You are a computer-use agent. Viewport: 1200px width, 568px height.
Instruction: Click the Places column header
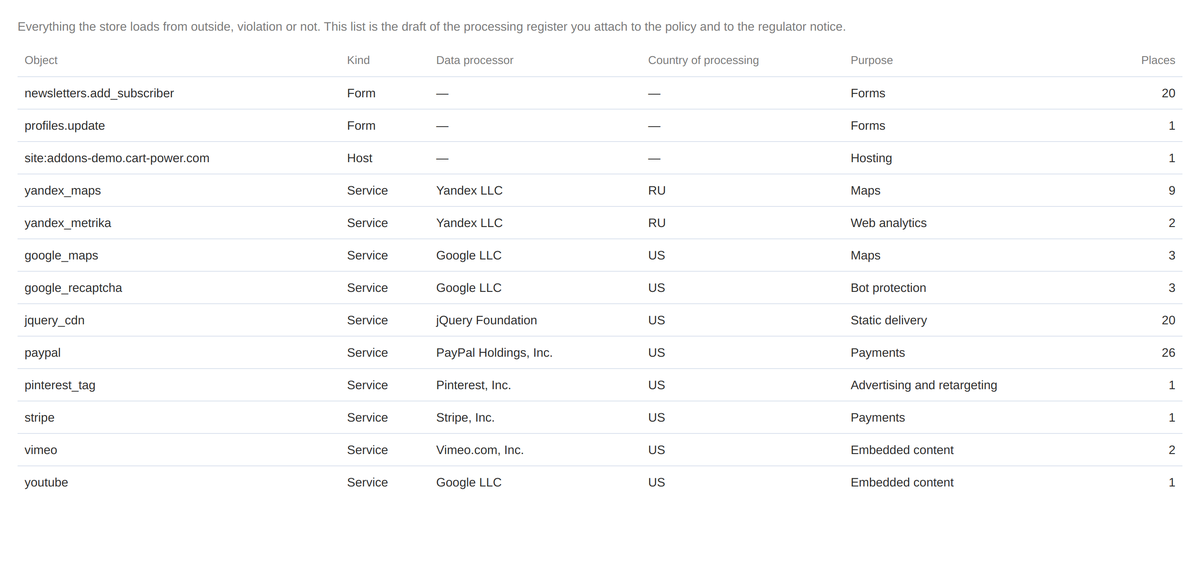point(1158,60)
